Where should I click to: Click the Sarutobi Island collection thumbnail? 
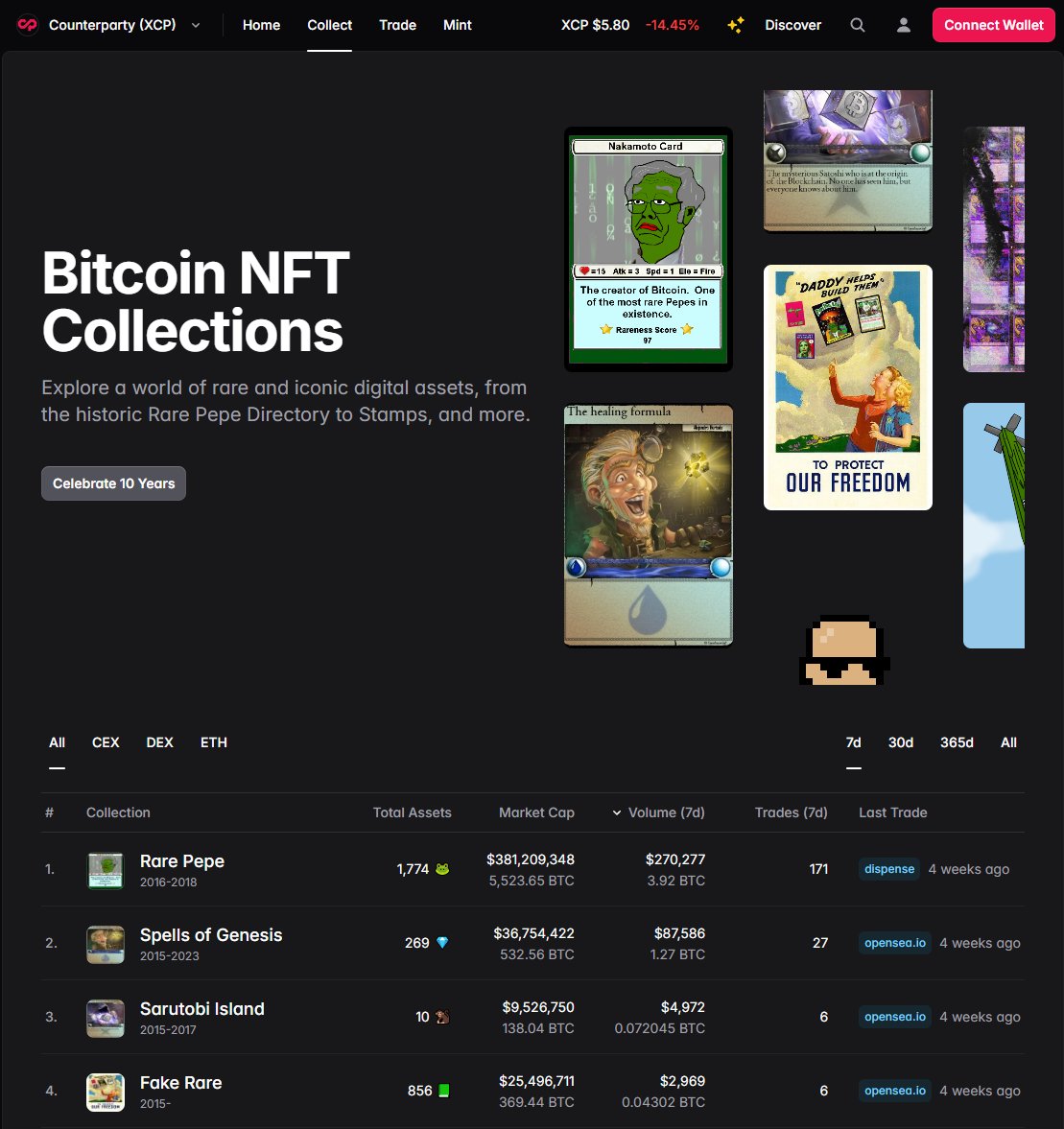pyautogui.click(x=106, y=1018)
